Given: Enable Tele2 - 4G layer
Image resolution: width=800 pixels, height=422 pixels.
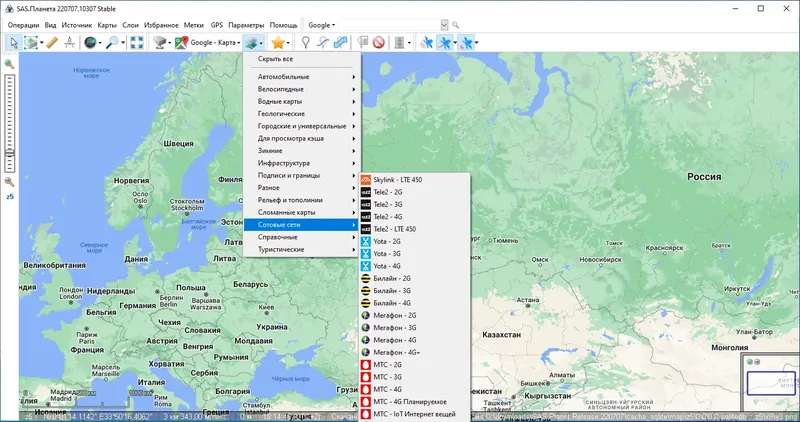Looking at the screenshot, I should click(x=414, y=217).
